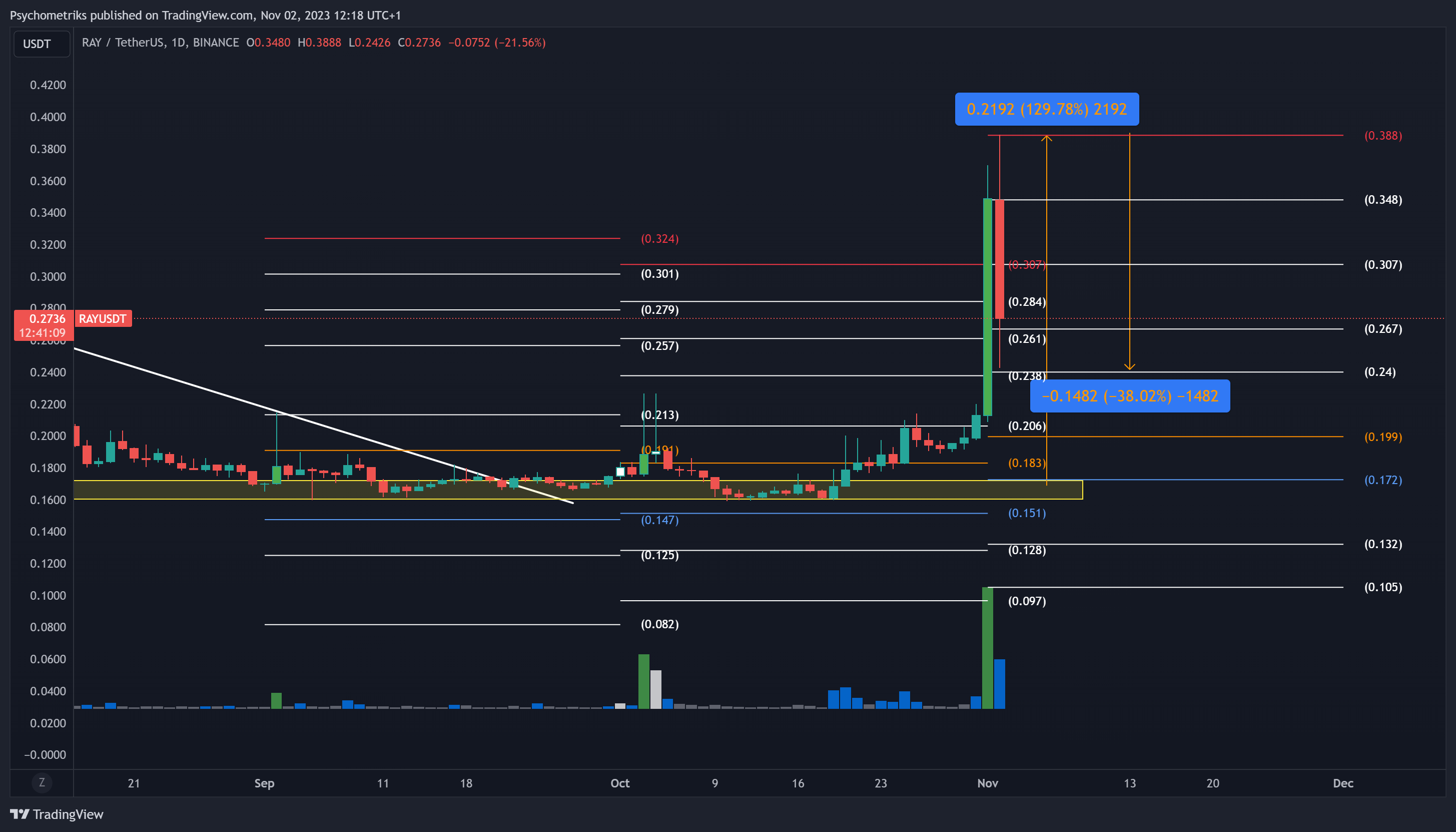Click the Nov label on time axis
This screenshot has width=1456, height=832.
click(x=987, y=783)
